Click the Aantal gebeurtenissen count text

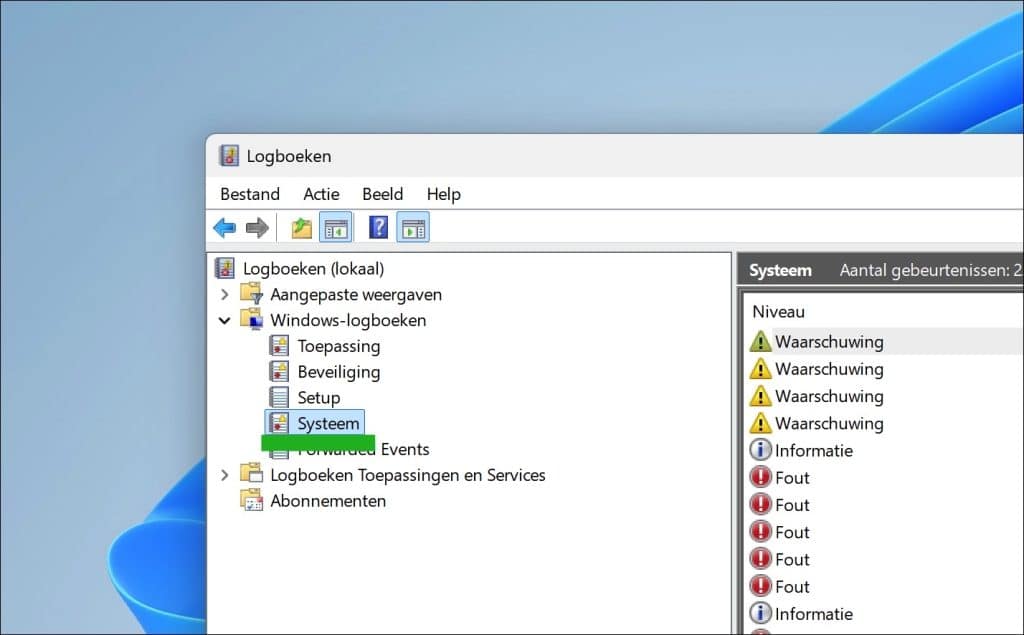931,270
